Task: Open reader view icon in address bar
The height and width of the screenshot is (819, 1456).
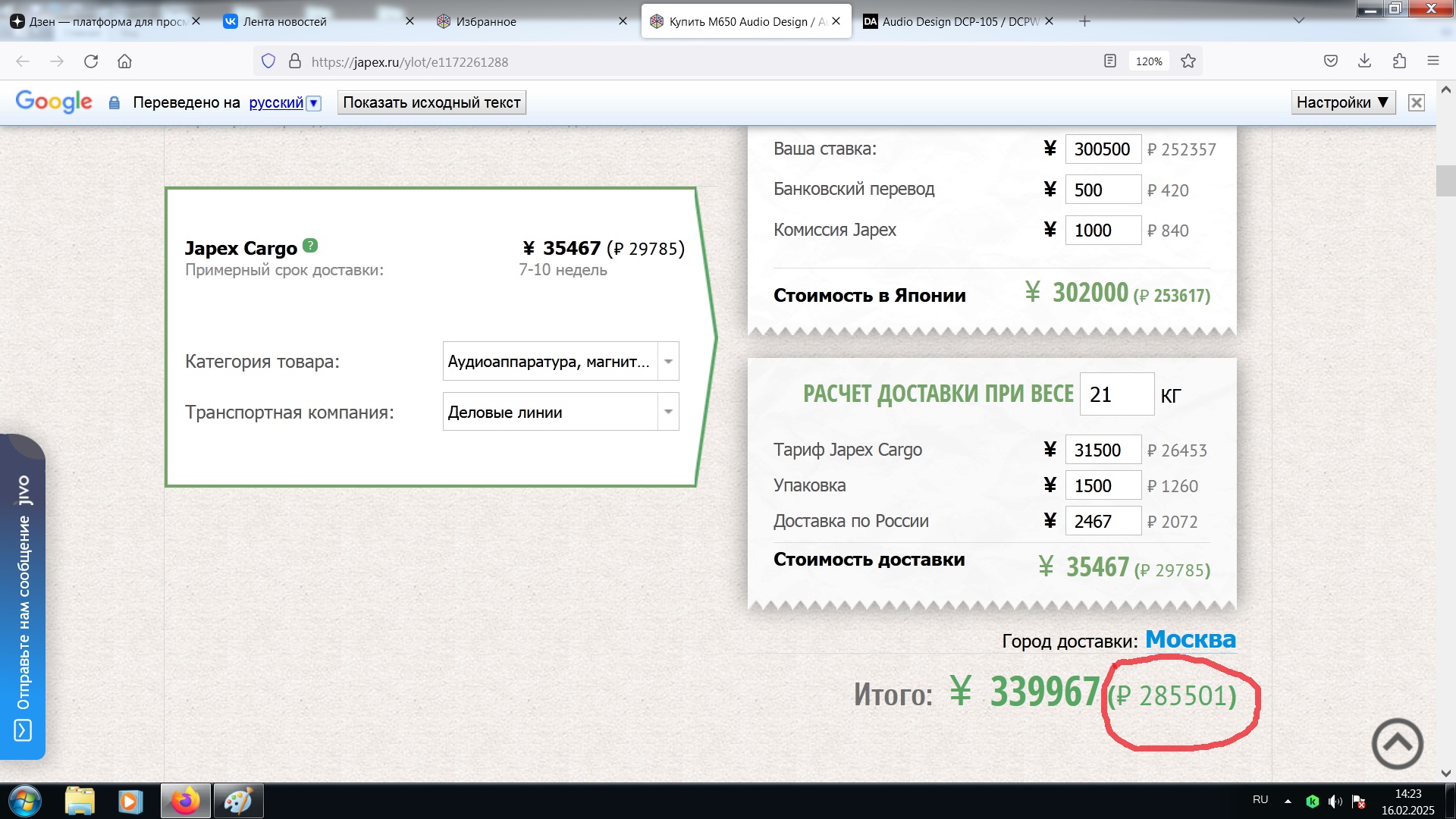Action: click(1110, 61)
